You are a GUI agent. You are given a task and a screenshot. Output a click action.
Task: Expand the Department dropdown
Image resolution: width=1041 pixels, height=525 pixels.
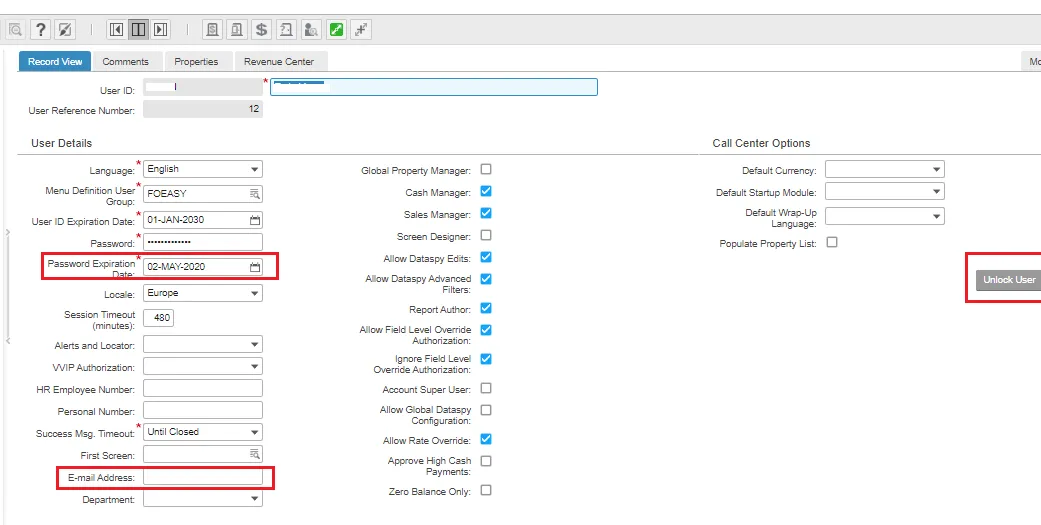[x=202, y=498]
